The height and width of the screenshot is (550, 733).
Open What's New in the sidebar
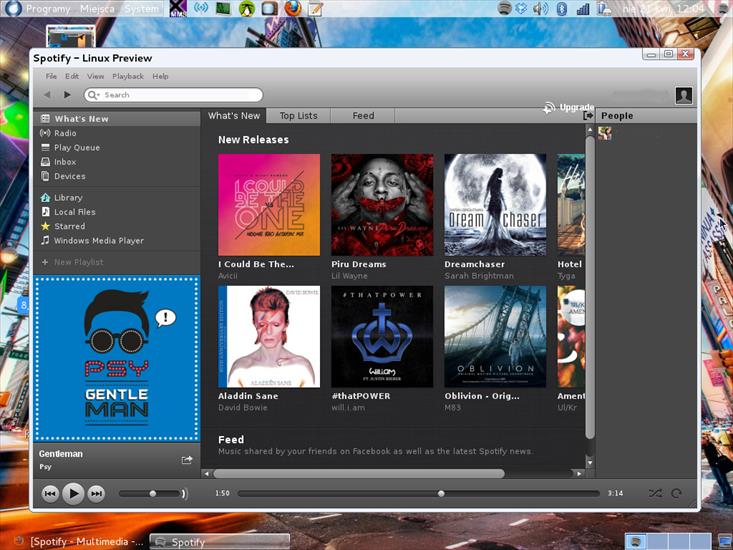click(x=117, y=119)
